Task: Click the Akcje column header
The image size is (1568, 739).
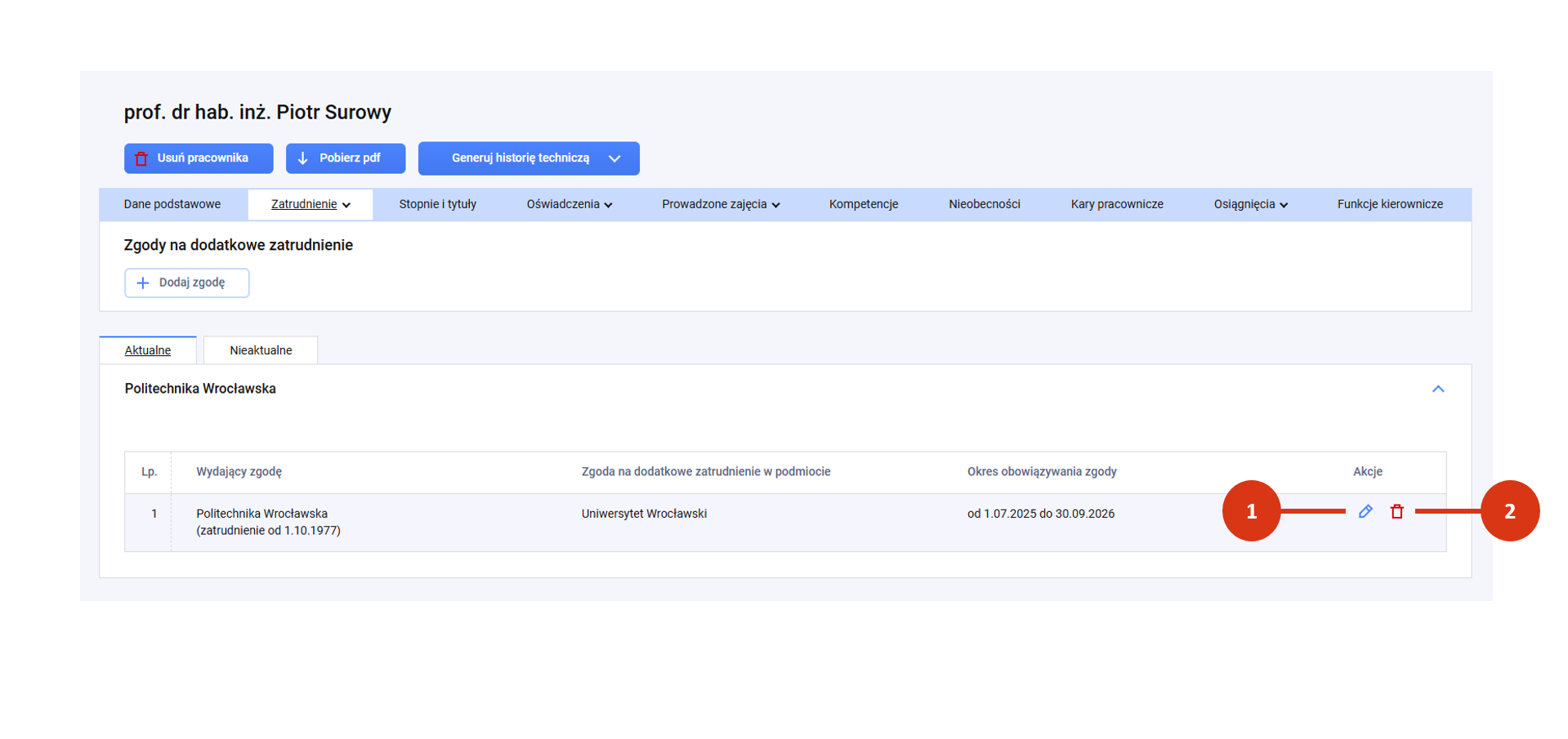Action: [1368, 472]
